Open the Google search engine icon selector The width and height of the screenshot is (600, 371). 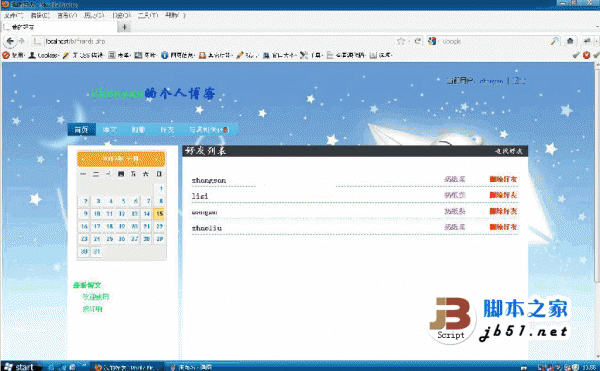[x=432, y=41]
